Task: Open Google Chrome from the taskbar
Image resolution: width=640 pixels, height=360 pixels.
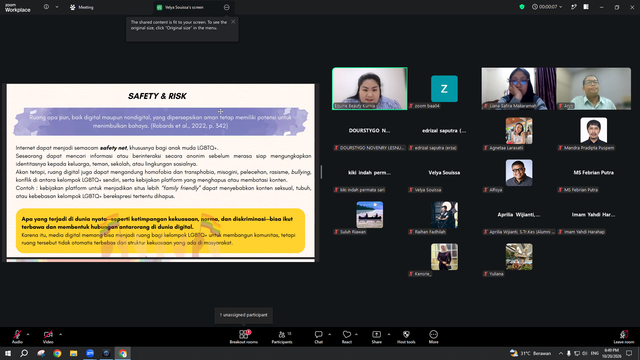Action: coord(57,353)
